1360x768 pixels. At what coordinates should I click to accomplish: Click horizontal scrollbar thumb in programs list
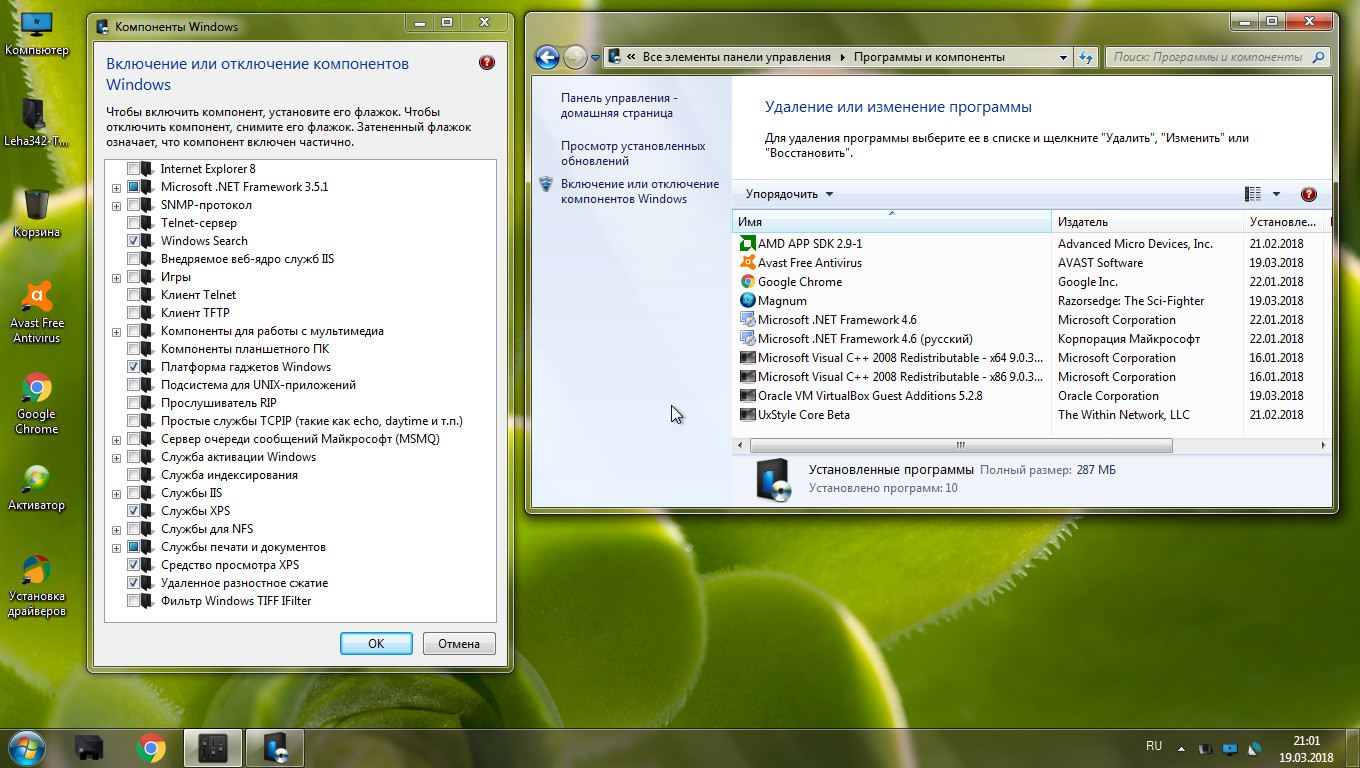pos(960,445)
